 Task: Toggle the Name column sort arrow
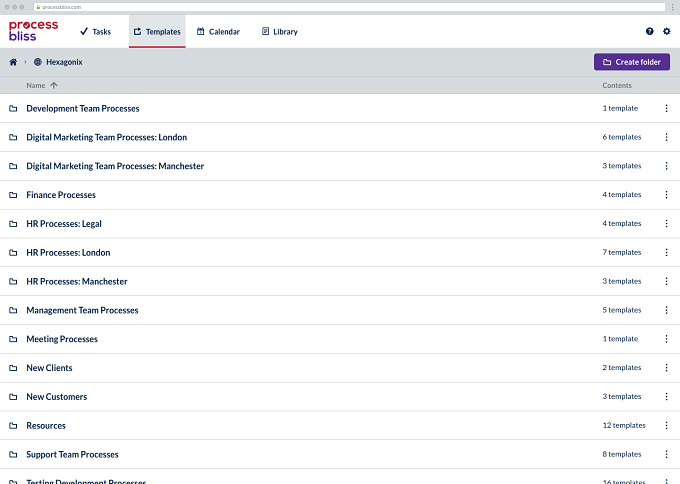(54, 85)
